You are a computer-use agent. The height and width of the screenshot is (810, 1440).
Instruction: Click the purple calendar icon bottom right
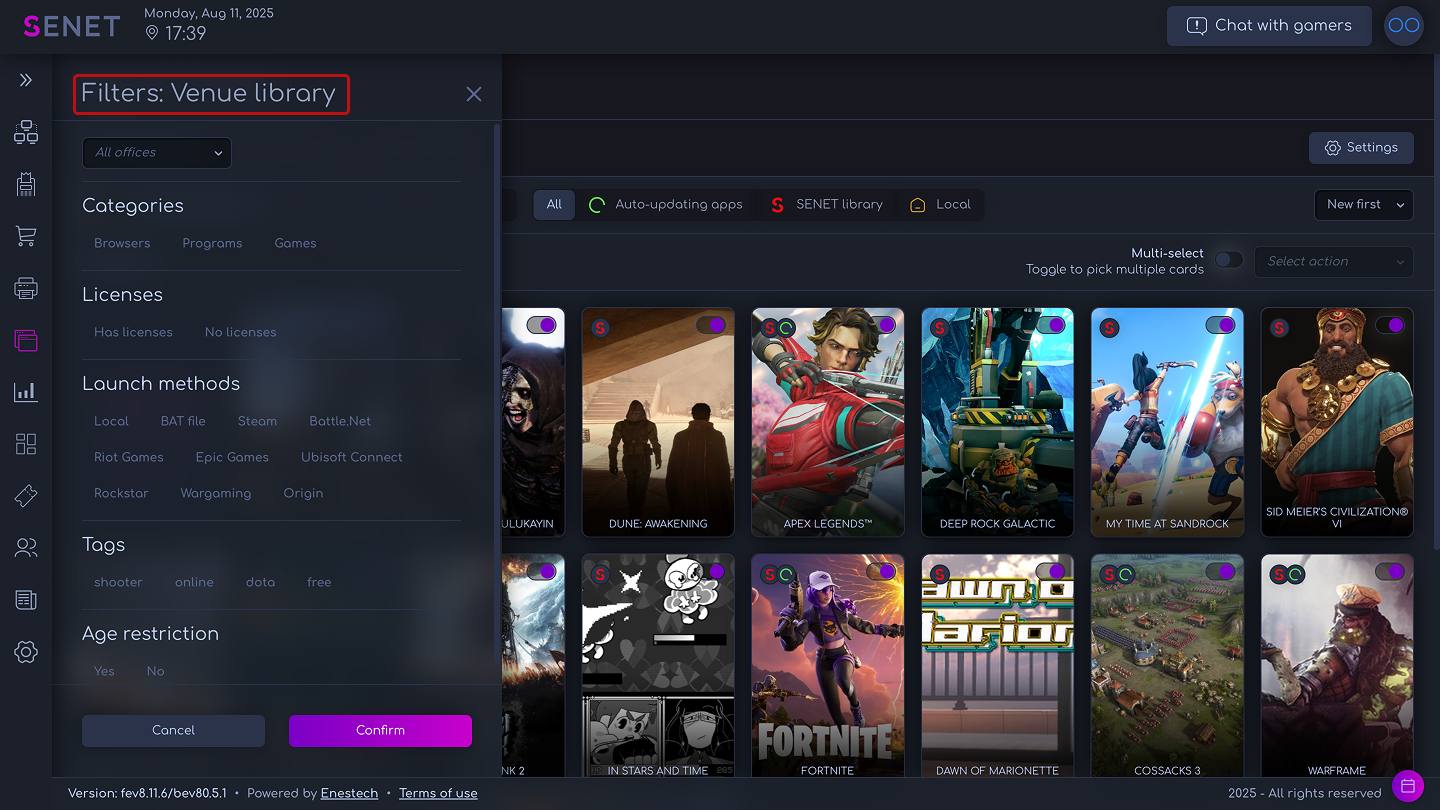[x=1407, y=785]
